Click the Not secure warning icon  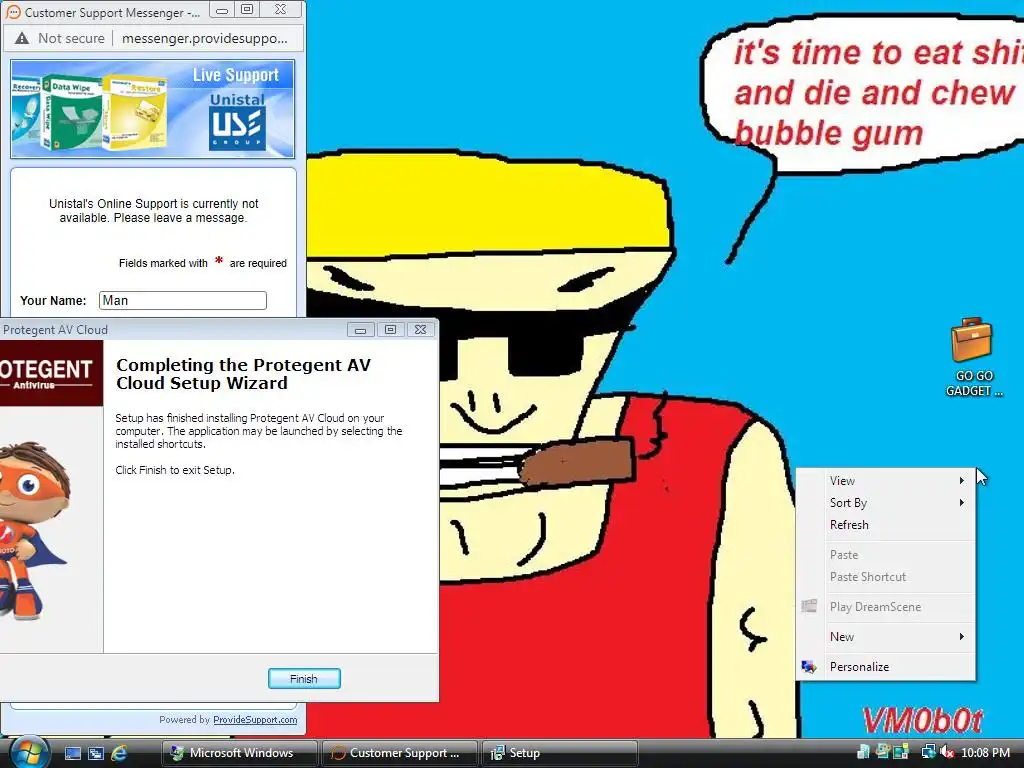[x=22, y=39]
